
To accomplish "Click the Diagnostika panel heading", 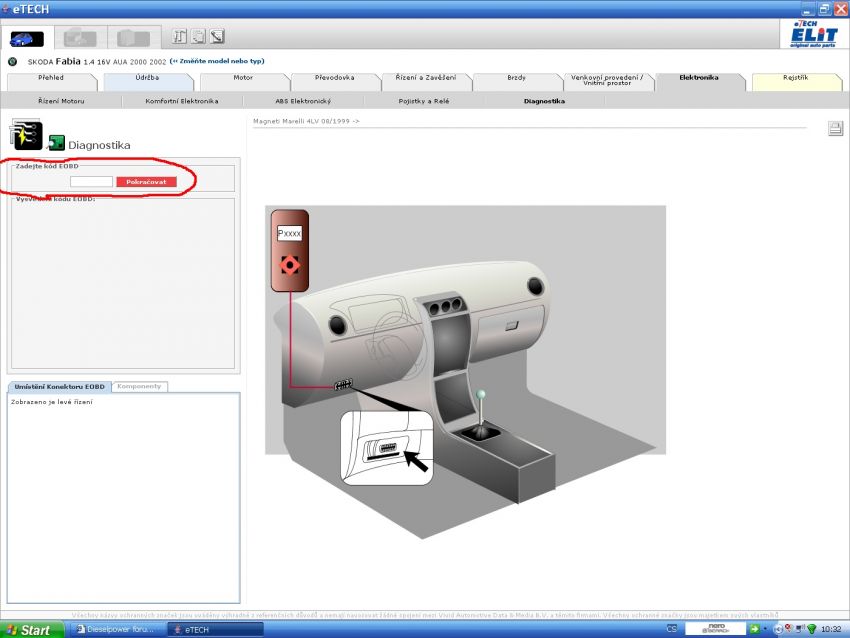I will [x=99, y=145].
